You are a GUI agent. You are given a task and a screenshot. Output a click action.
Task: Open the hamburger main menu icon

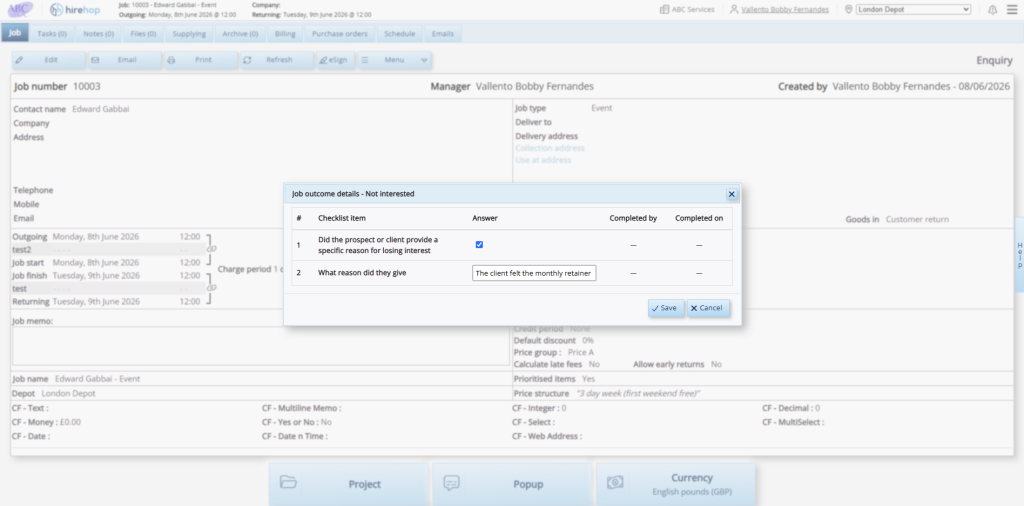pos(1012,10)
